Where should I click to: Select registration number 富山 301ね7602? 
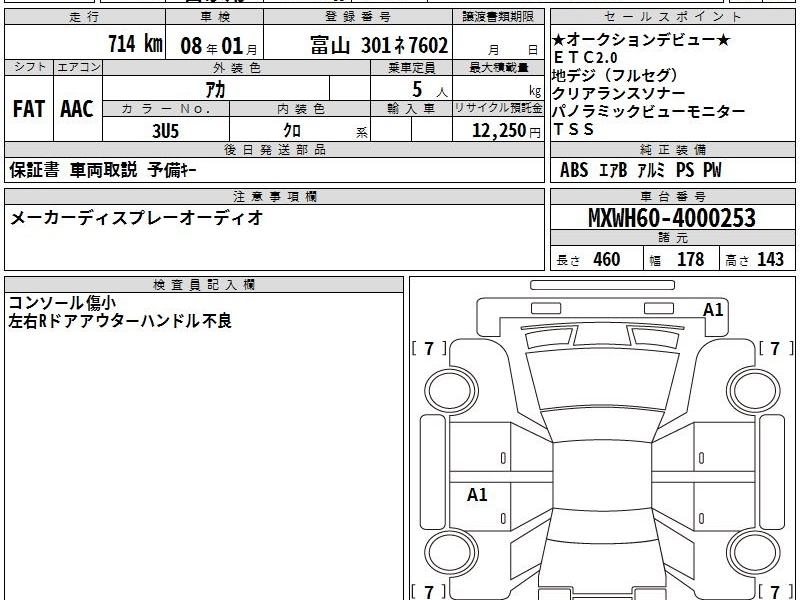[379, 45]
